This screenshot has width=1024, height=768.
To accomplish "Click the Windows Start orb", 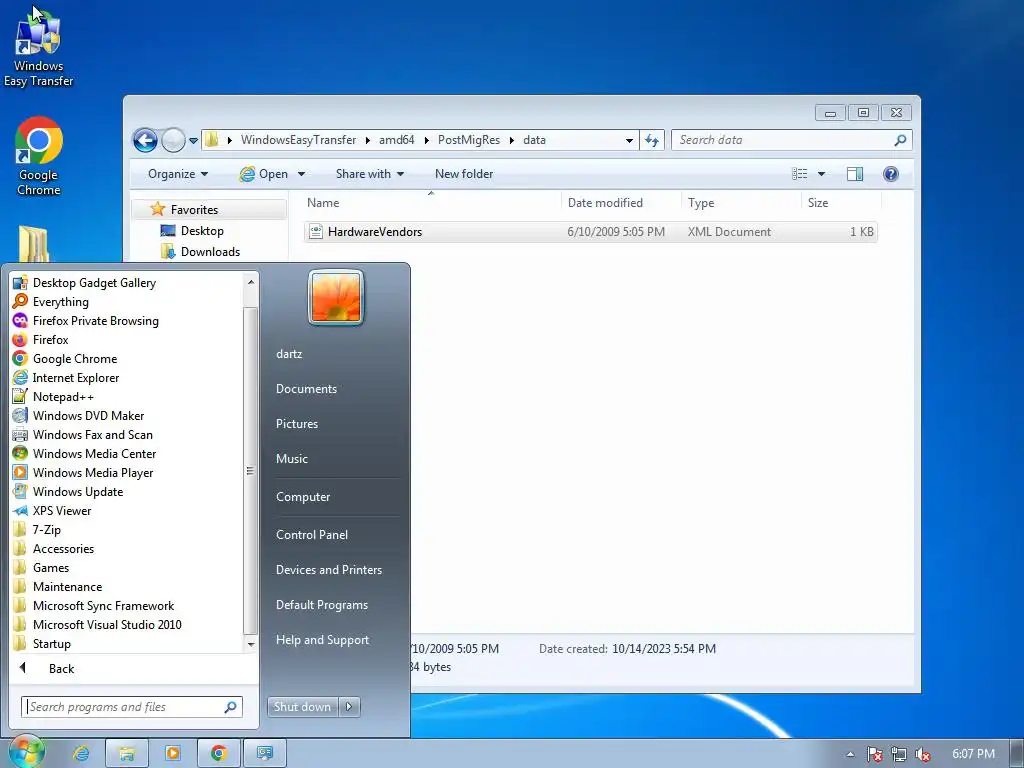I will (26, 752).
